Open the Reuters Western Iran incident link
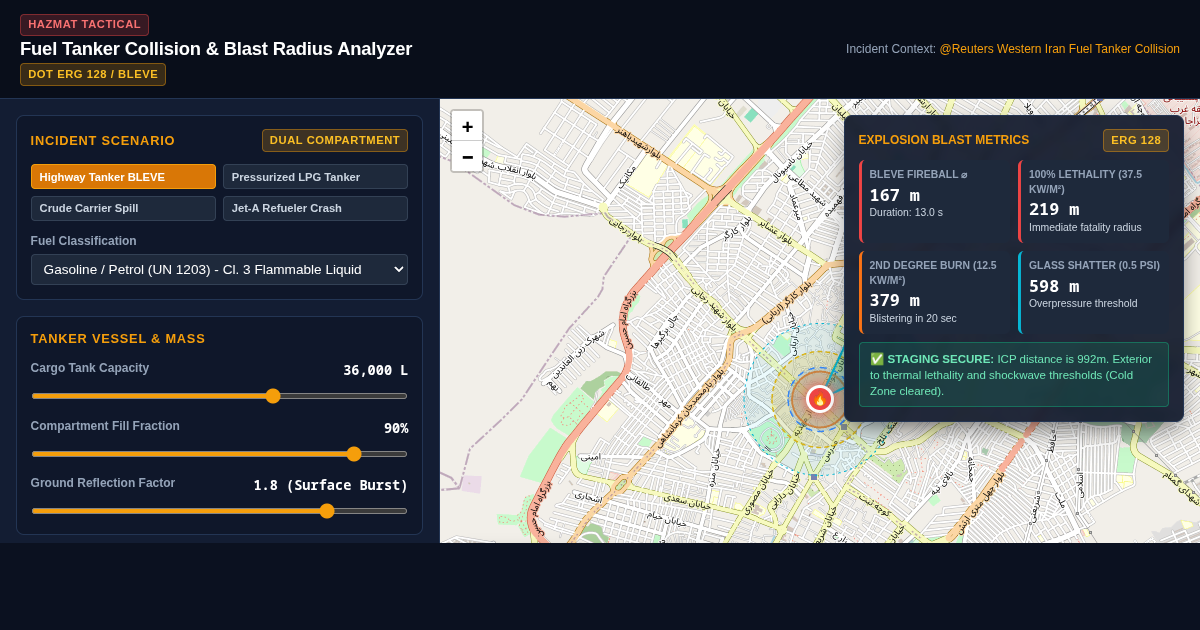The height and width of the screenshot is (630, 1200). coord(1059,49)
